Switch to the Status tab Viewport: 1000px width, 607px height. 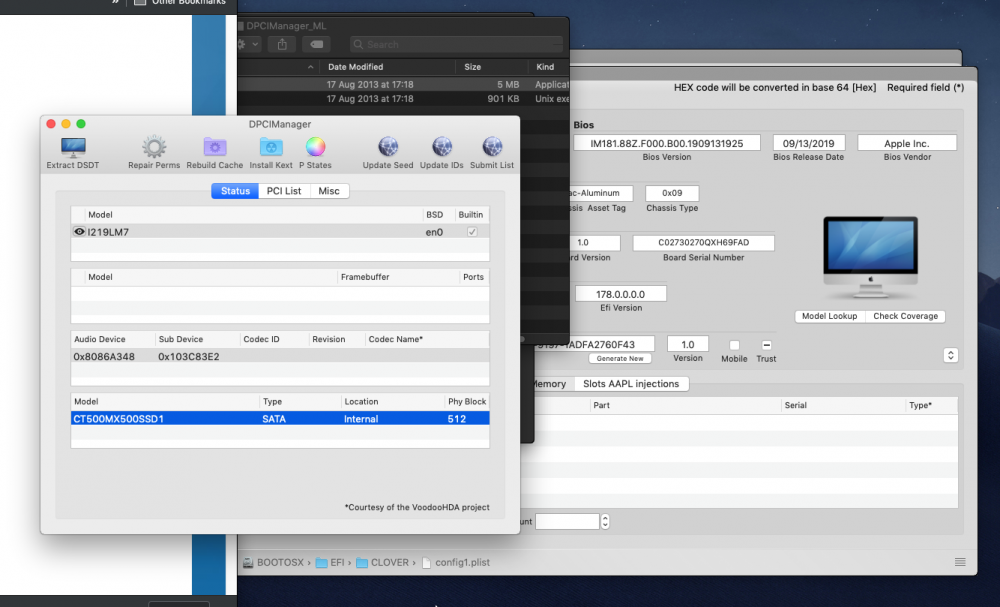(235, 191)
